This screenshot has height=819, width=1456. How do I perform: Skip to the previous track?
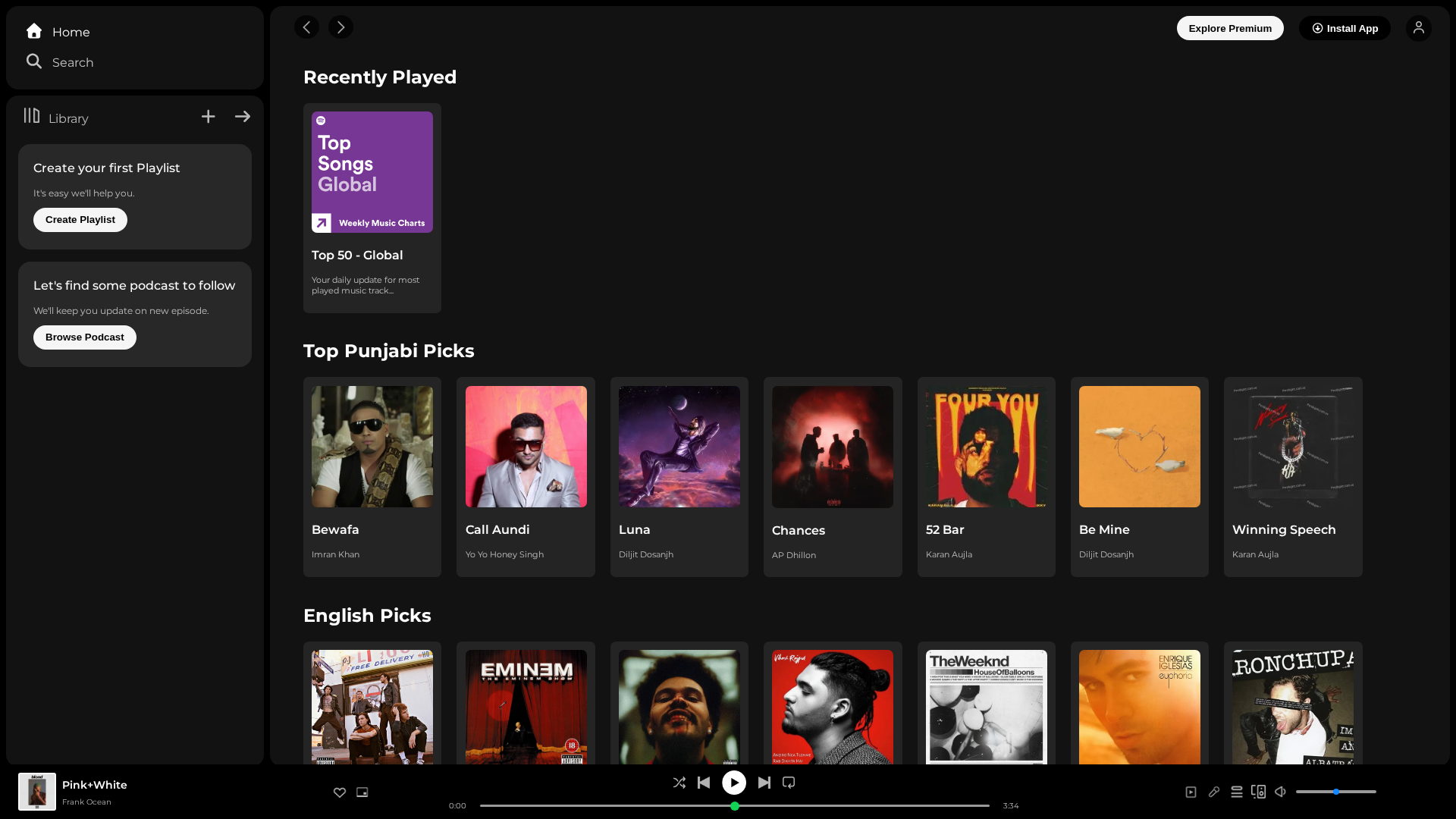coord(704,783)
